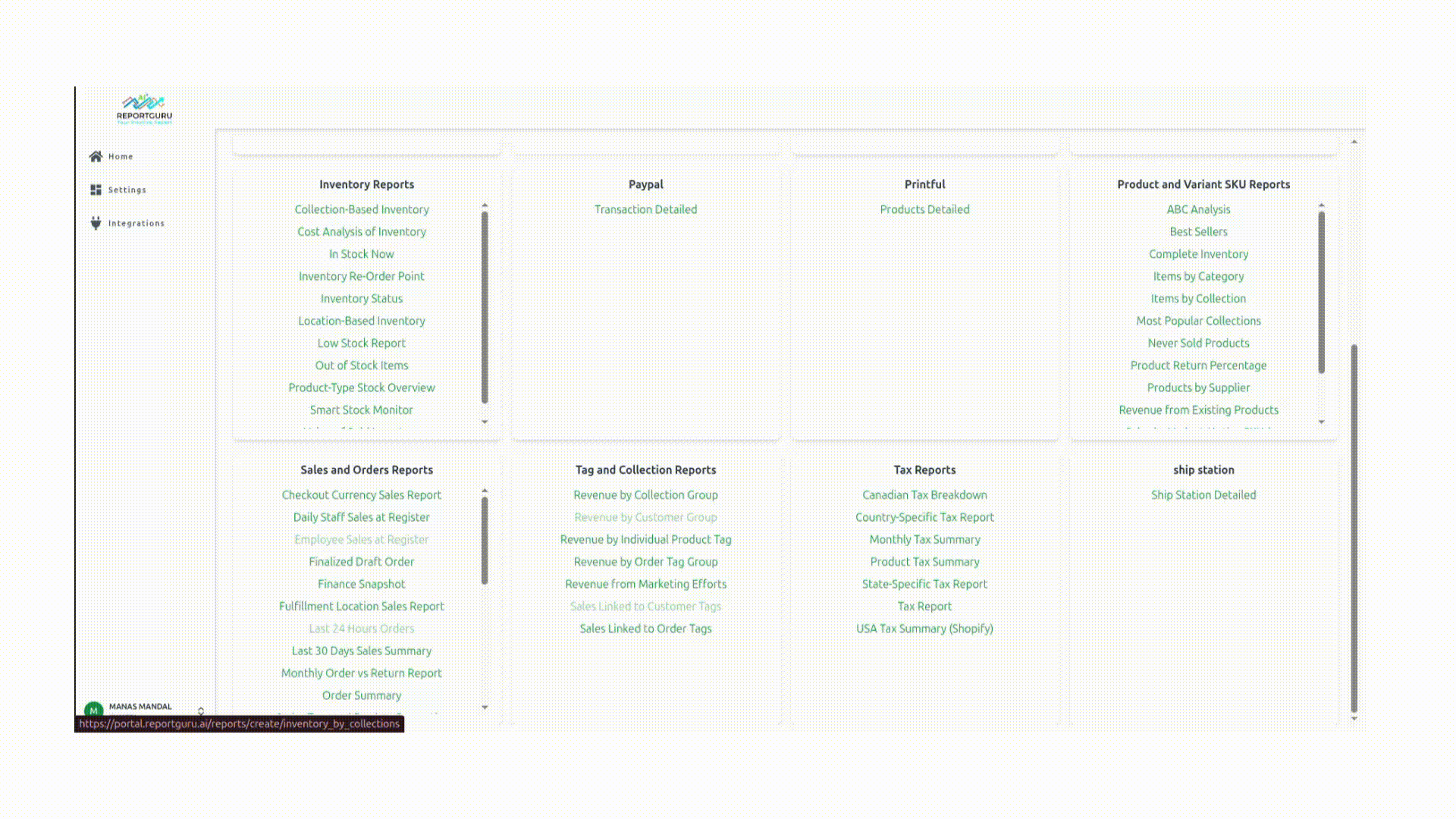Image resolution: width=1456 pixels, height=819 pixels.
Task: Click the page scrollbar up arrow
Action: [x=1354, y=142]
